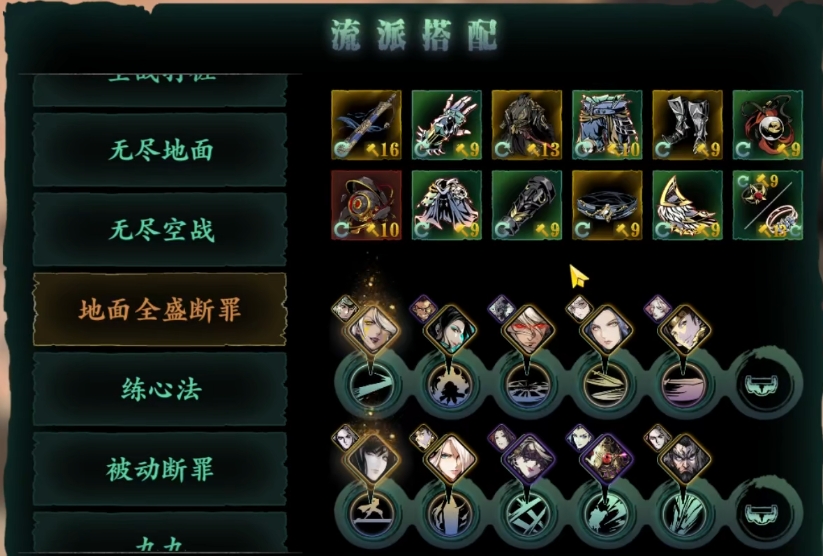This screenshot has width=823, height=556.
Task: Click the spiked gauntlet glove equipment icon
Action: pyautogui.click(x=447, y=124)
